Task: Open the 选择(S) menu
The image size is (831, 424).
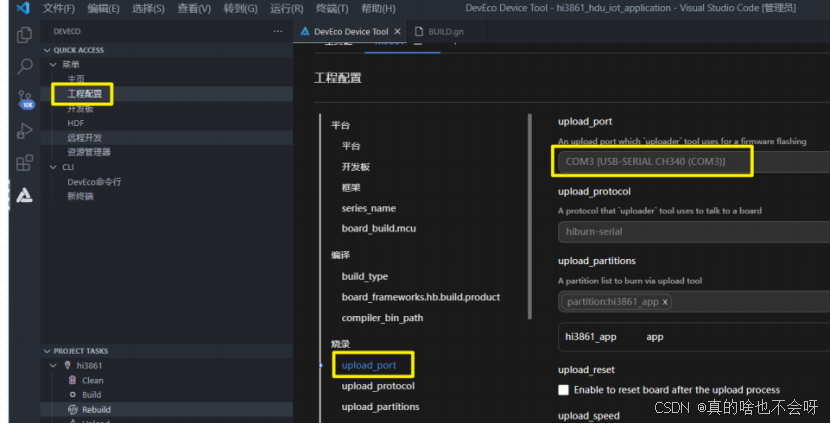Action: pyautogui.click(x=148, y=8)
